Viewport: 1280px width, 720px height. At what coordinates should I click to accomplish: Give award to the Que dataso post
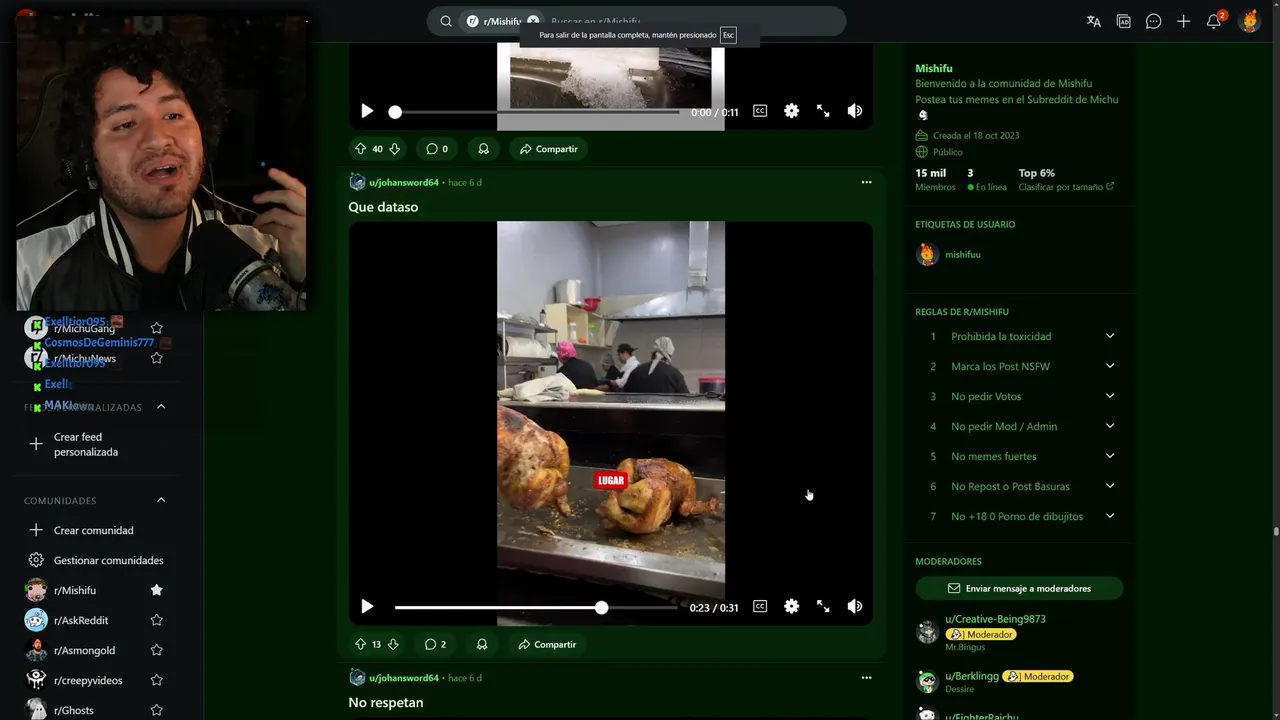point(482,644)
